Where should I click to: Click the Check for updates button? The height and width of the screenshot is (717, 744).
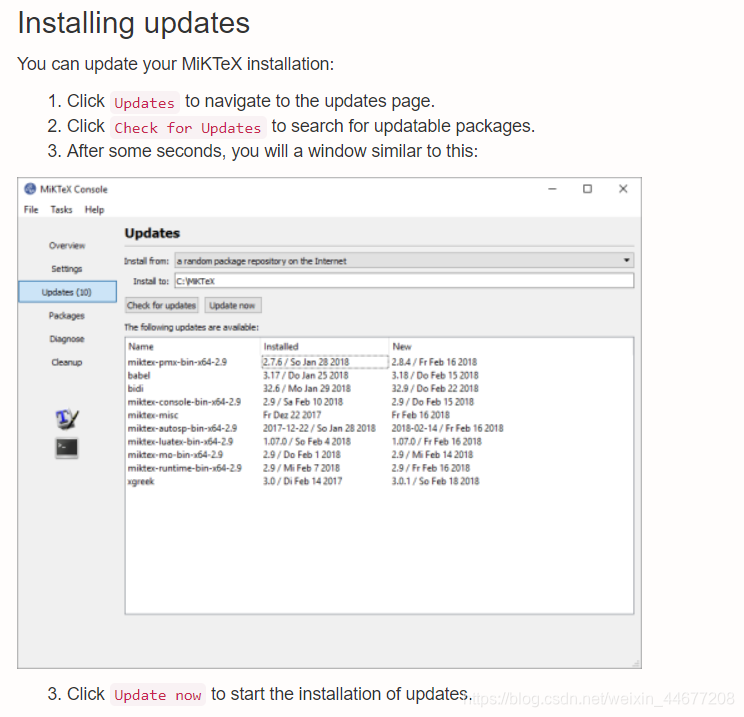[161, 305]
